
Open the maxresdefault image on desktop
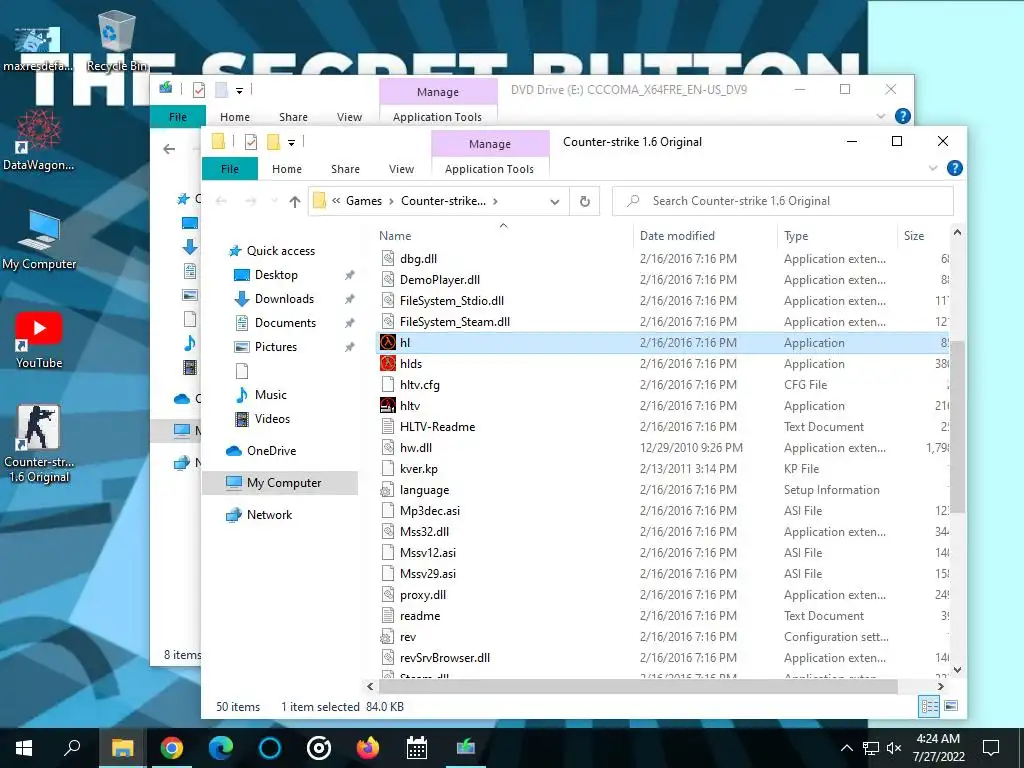pos(37,49)
